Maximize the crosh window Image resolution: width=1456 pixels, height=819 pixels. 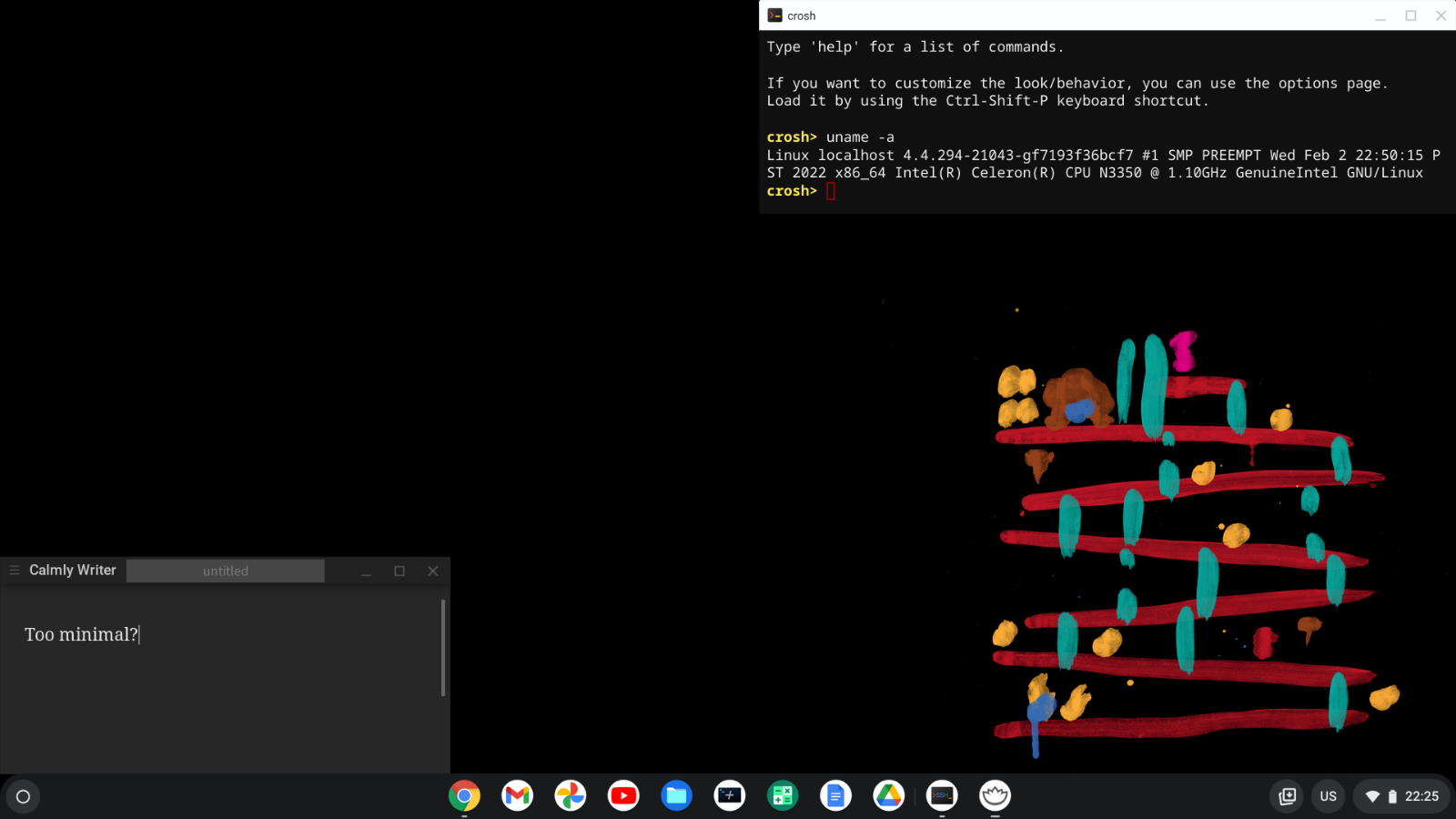pos(1411,15)
